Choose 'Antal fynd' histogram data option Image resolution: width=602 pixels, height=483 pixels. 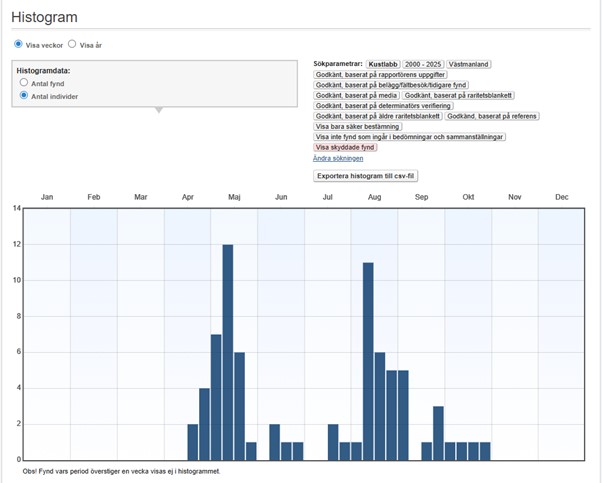click(x=24, y=84)
